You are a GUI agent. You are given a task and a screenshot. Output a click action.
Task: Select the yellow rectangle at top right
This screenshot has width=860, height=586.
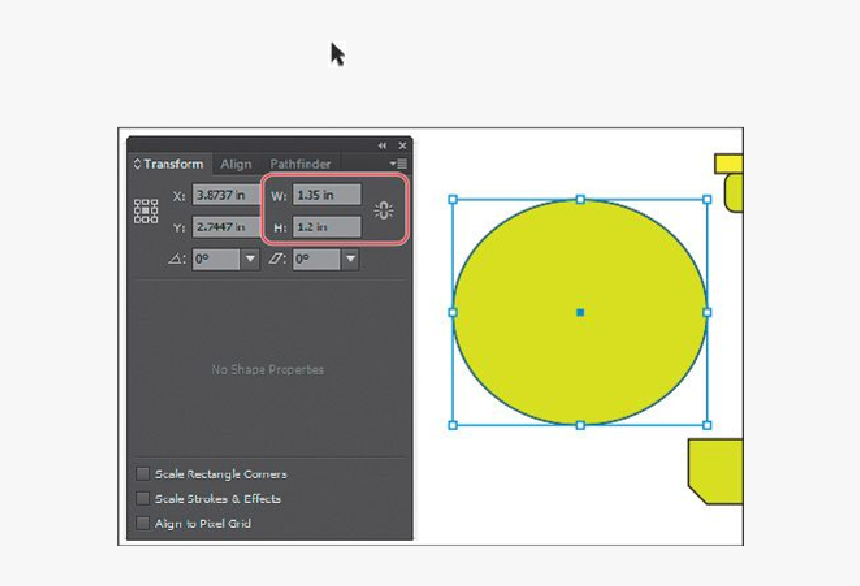(x=729, y=164)
